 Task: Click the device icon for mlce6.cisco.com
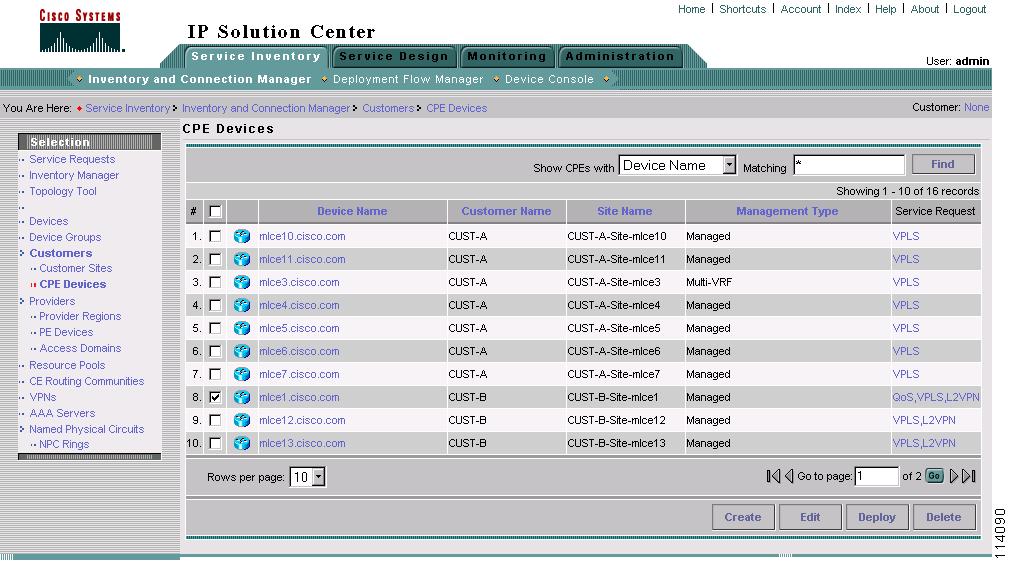coord(242,351)
